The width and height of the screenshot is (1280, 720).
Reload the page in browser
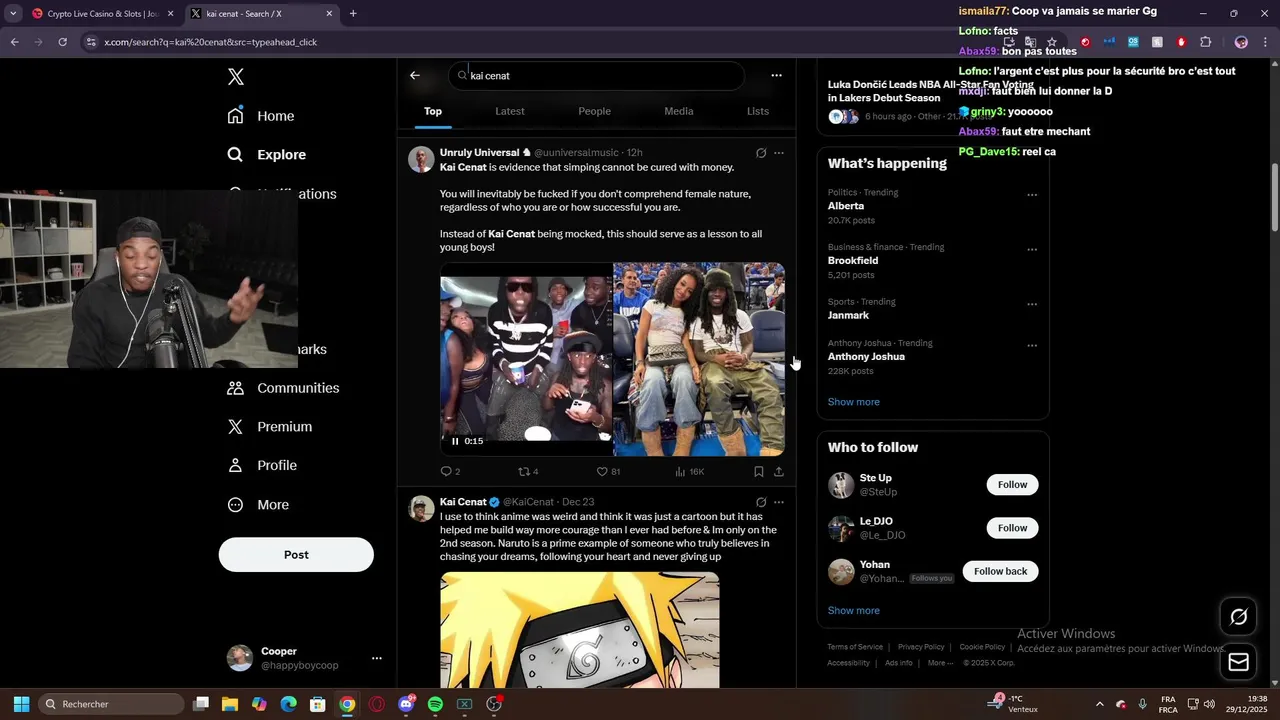[x=62, y=42]
